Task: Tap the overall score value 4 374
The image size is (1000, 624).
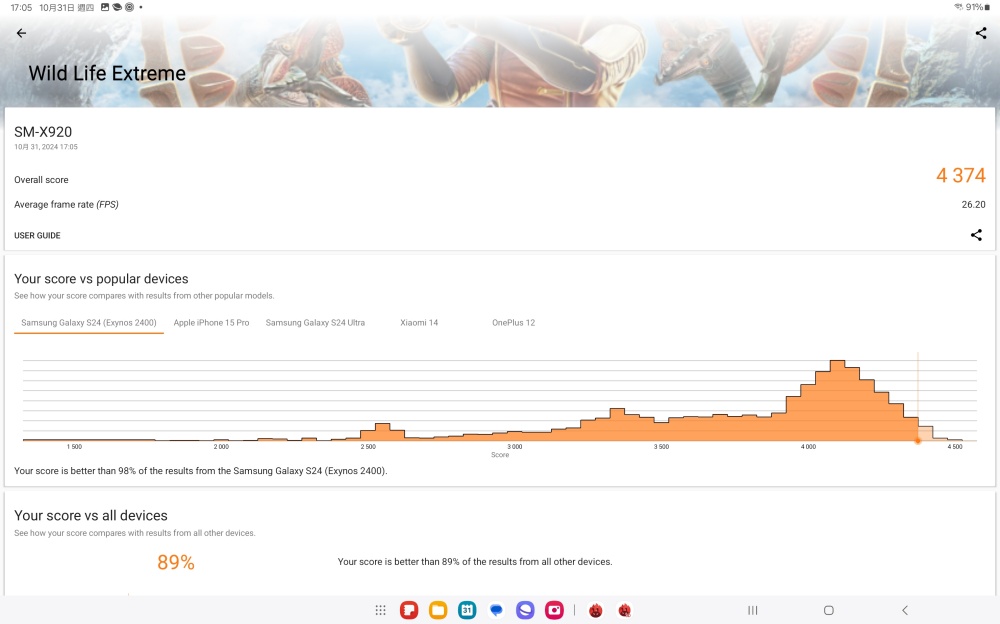Action: click(960, 175)
